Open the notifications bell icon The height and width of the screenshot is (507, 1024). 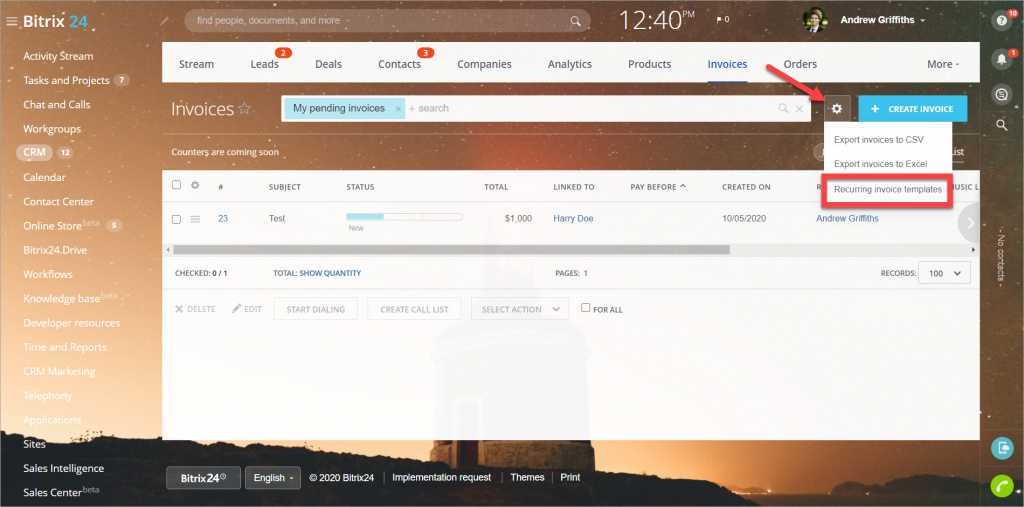(x=1001, y=59)
